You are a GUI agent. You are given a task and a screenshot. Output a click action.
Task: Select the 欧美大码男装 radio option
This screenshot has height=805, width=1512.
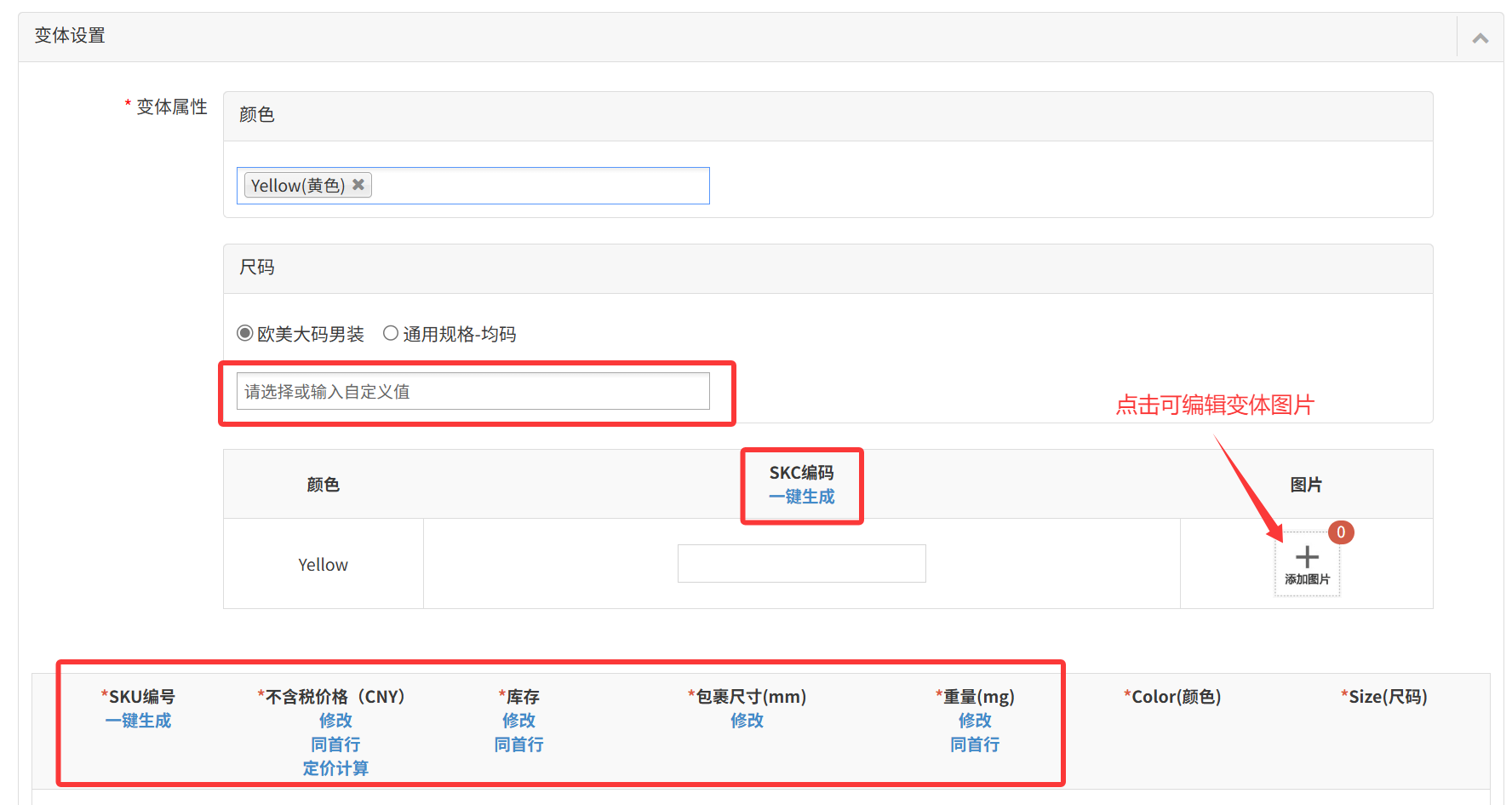pyautogui.click(x=245, y=334)
